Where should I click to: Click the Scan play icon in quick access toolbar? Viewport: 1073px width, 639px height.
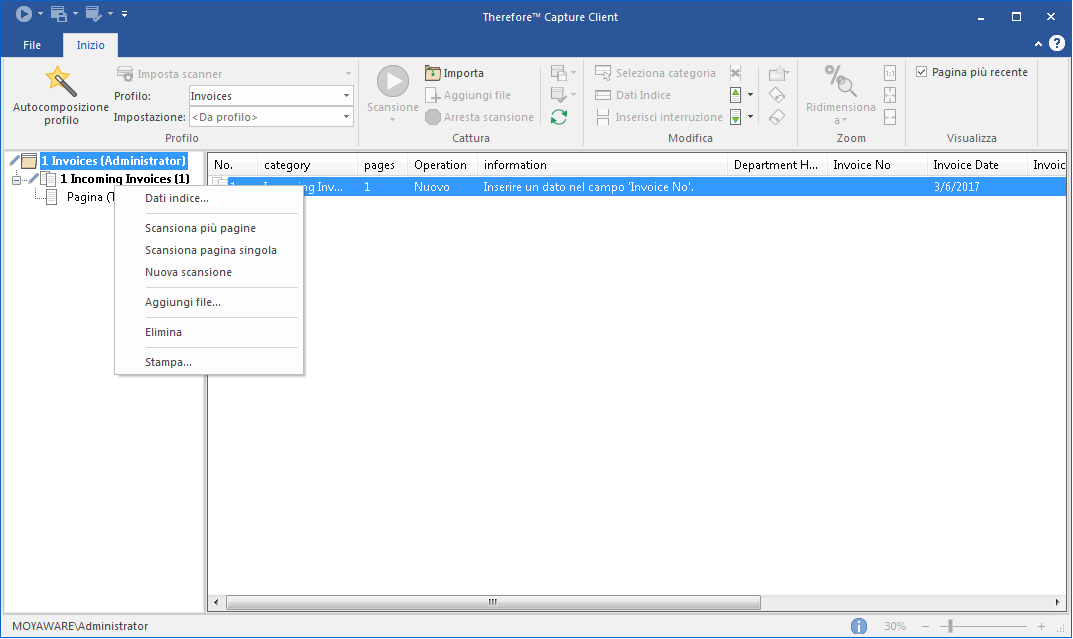22,14
